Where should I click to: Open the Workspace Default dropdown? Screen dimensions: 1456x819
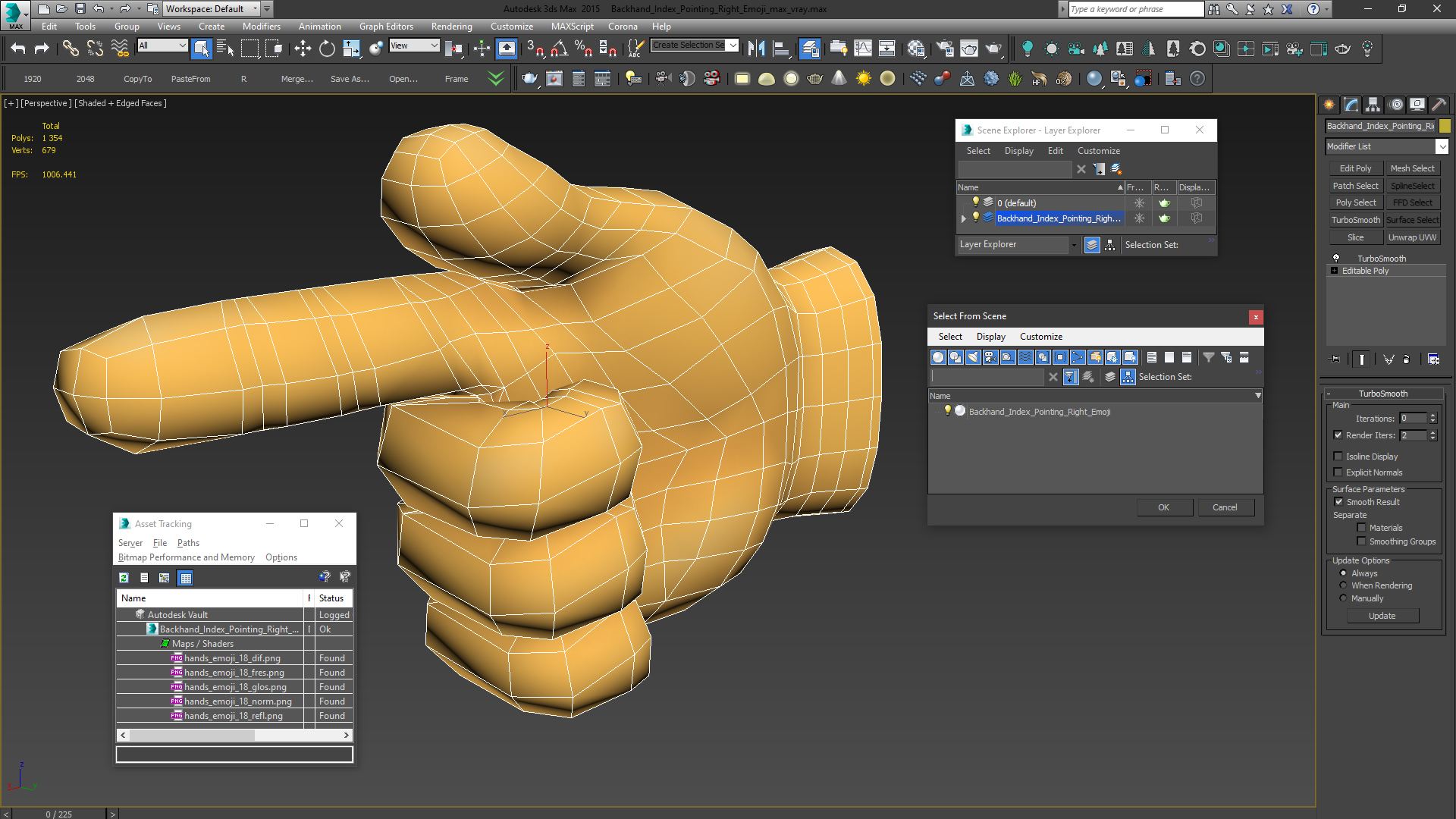tap(255, 9)
